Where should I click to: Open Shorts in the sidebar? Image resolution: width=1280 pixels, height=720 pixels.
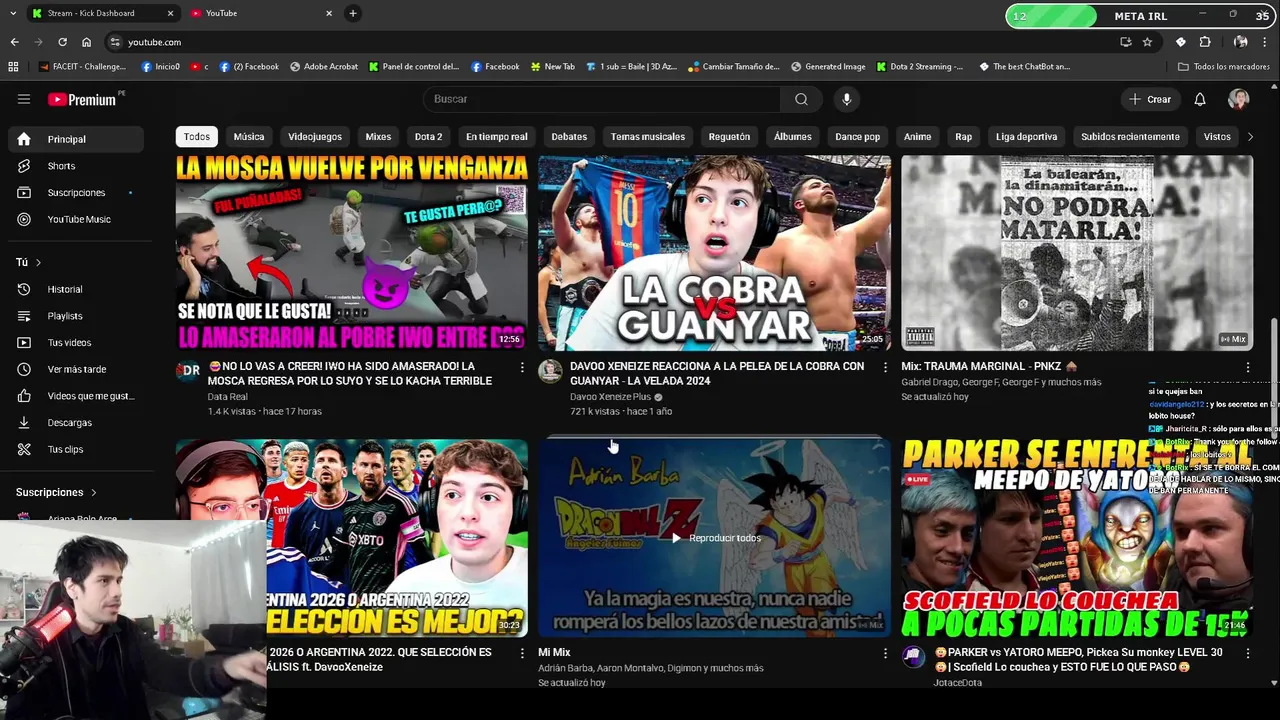(77, 166)
